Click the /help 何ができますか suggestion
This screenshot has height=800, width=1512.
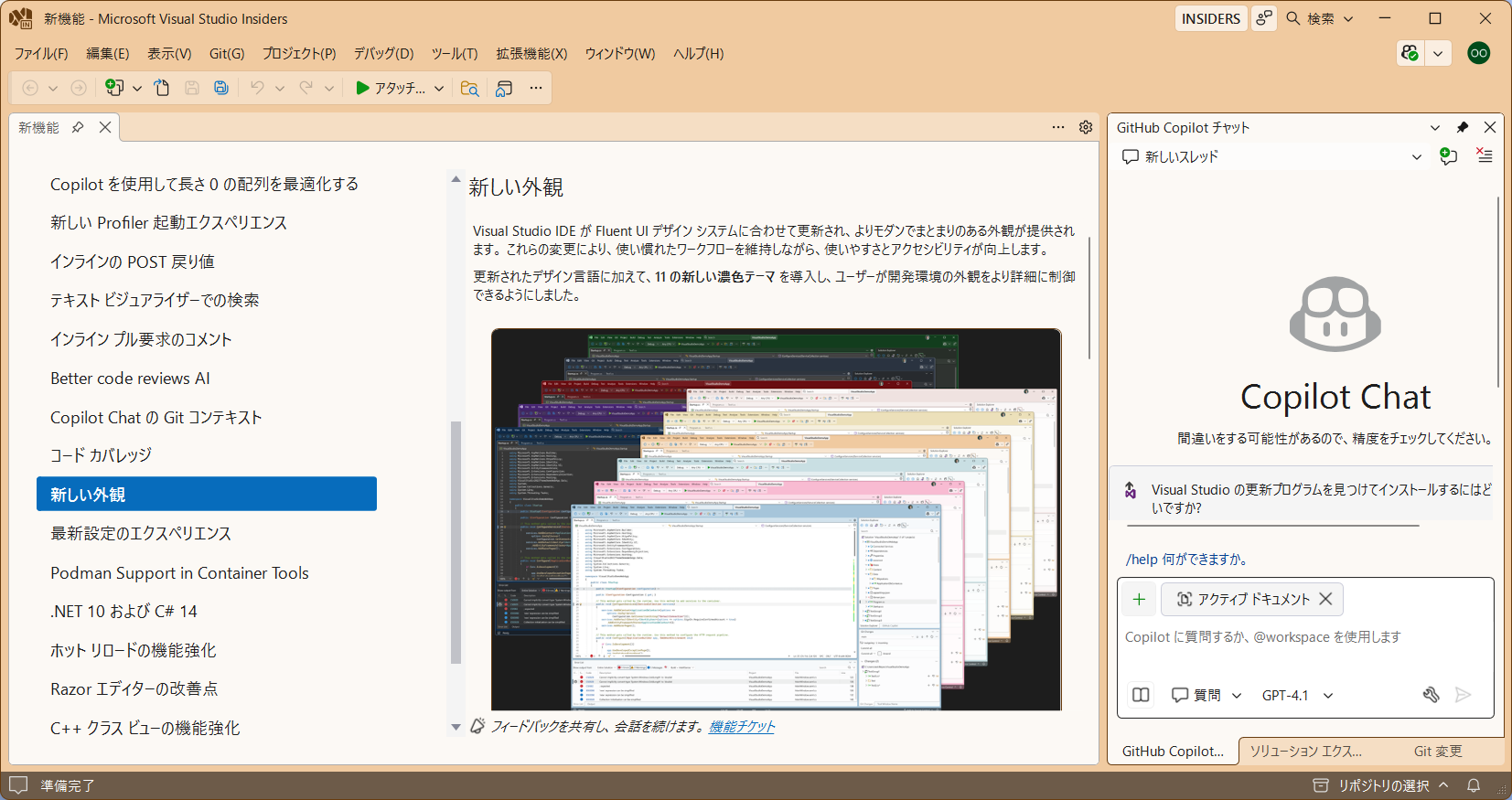point(1186,559)
